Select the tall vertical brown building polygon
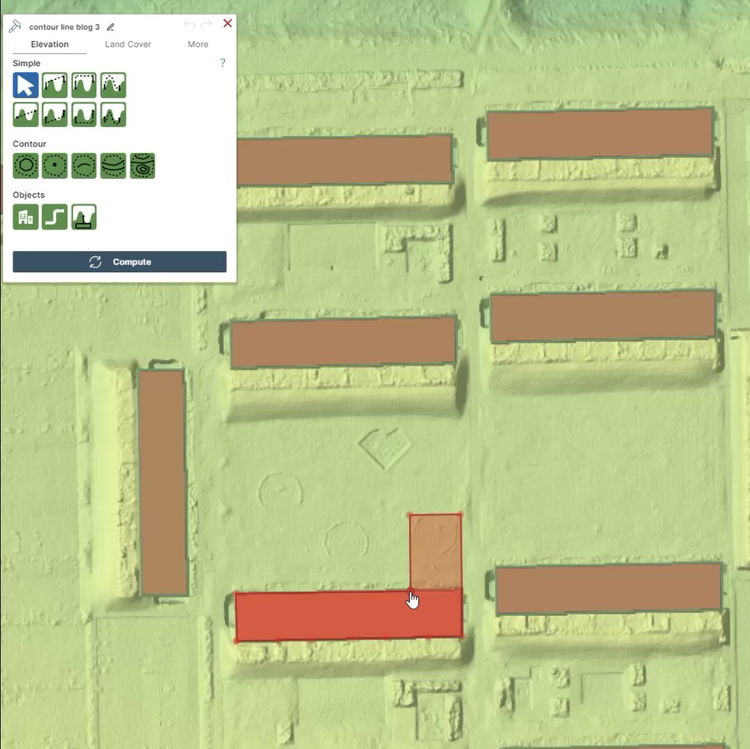The height and width of the screenshot is (749, 750). [163, 482]
